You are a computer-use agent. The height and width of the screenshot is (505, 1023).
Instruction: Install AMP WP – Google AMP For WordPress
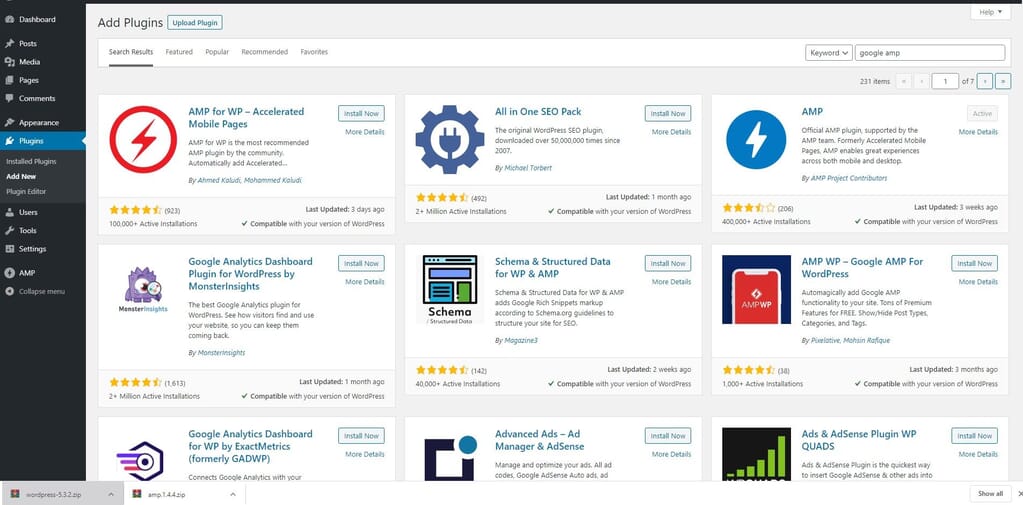[975, 264]
